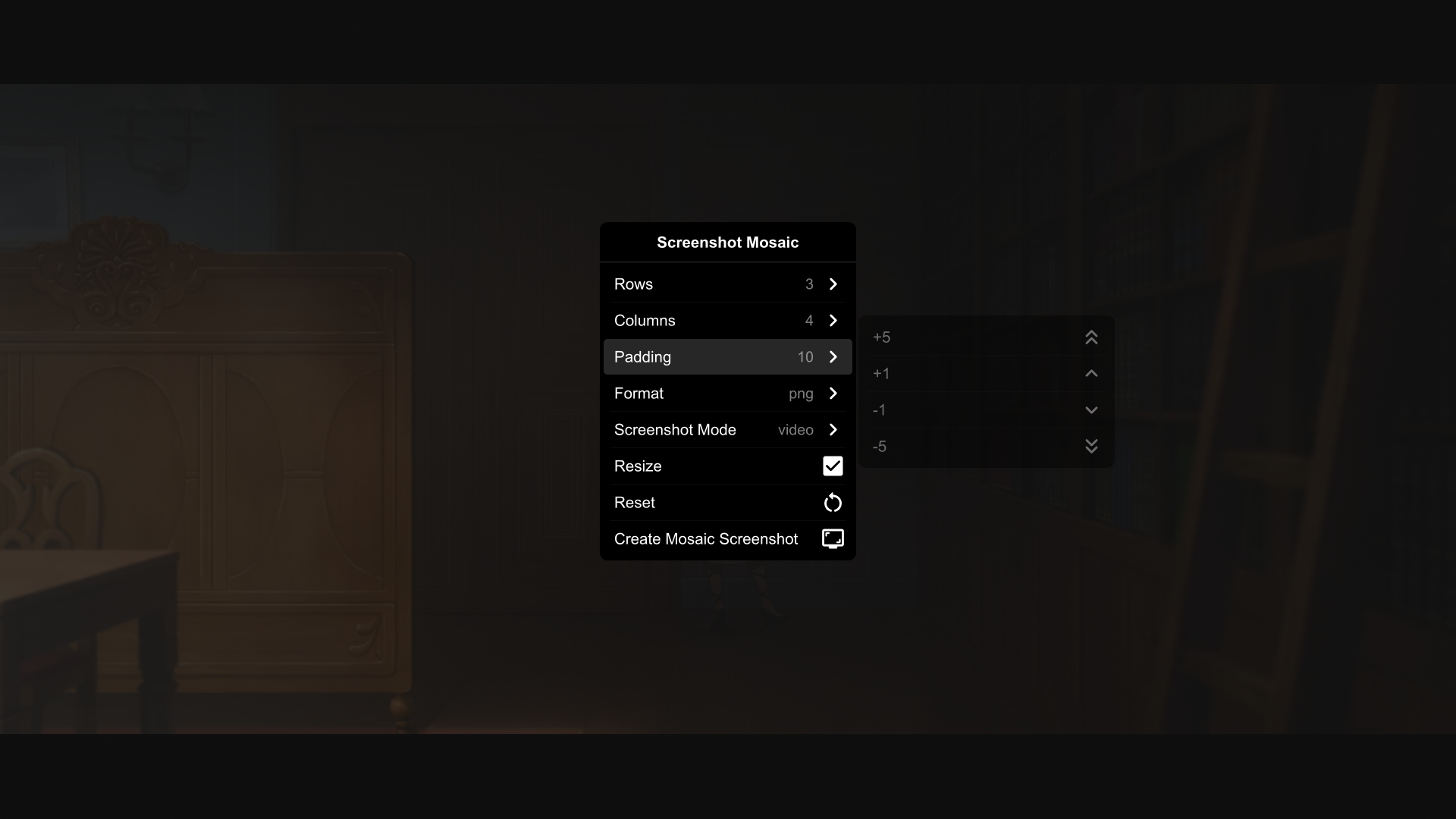Click the Format expand arrow
1456x819 pixels.
click(x=833, y=393)
